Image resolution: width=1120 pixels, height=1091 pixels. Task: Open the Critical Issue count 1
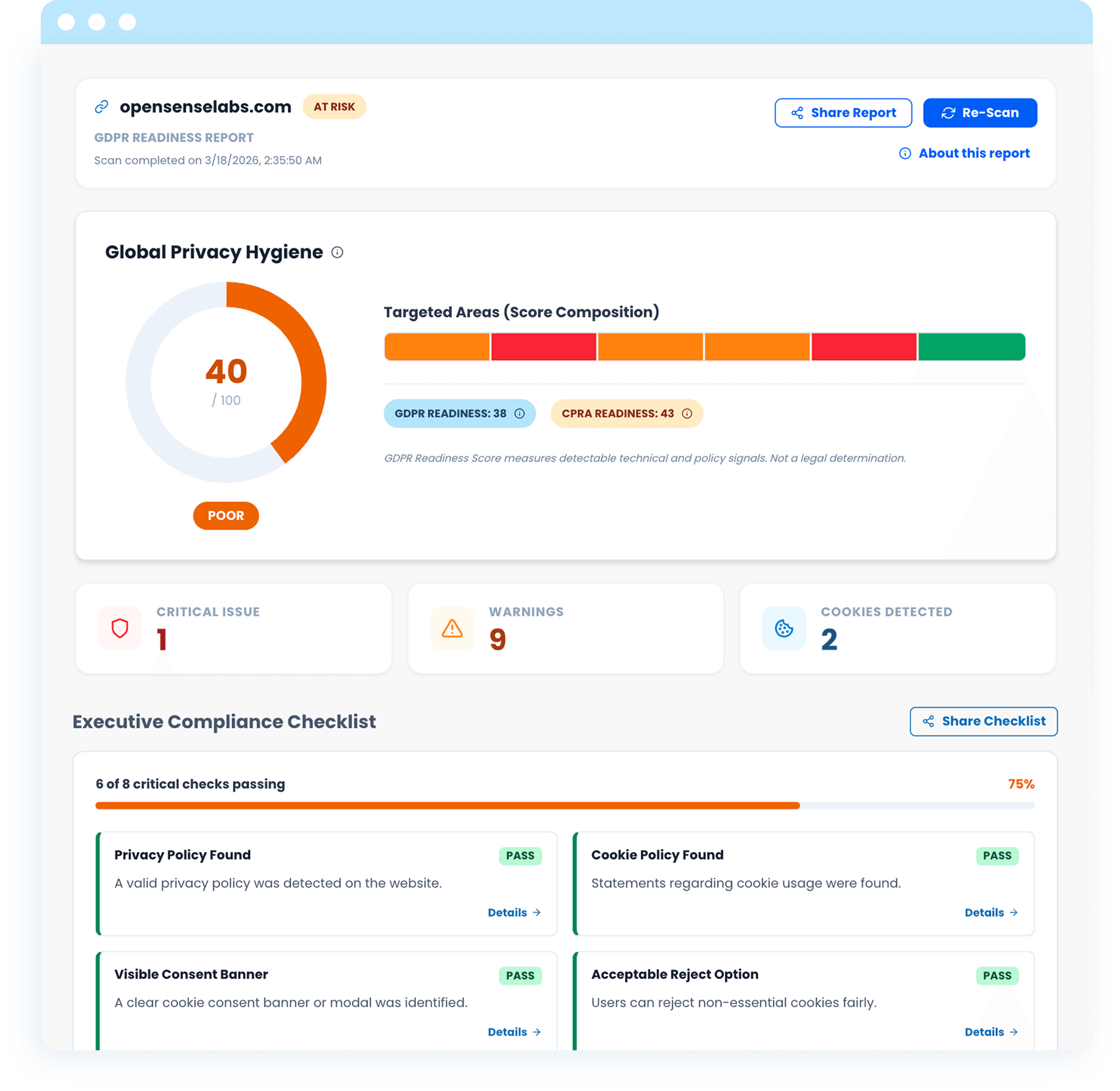click(x=162, y=639)
